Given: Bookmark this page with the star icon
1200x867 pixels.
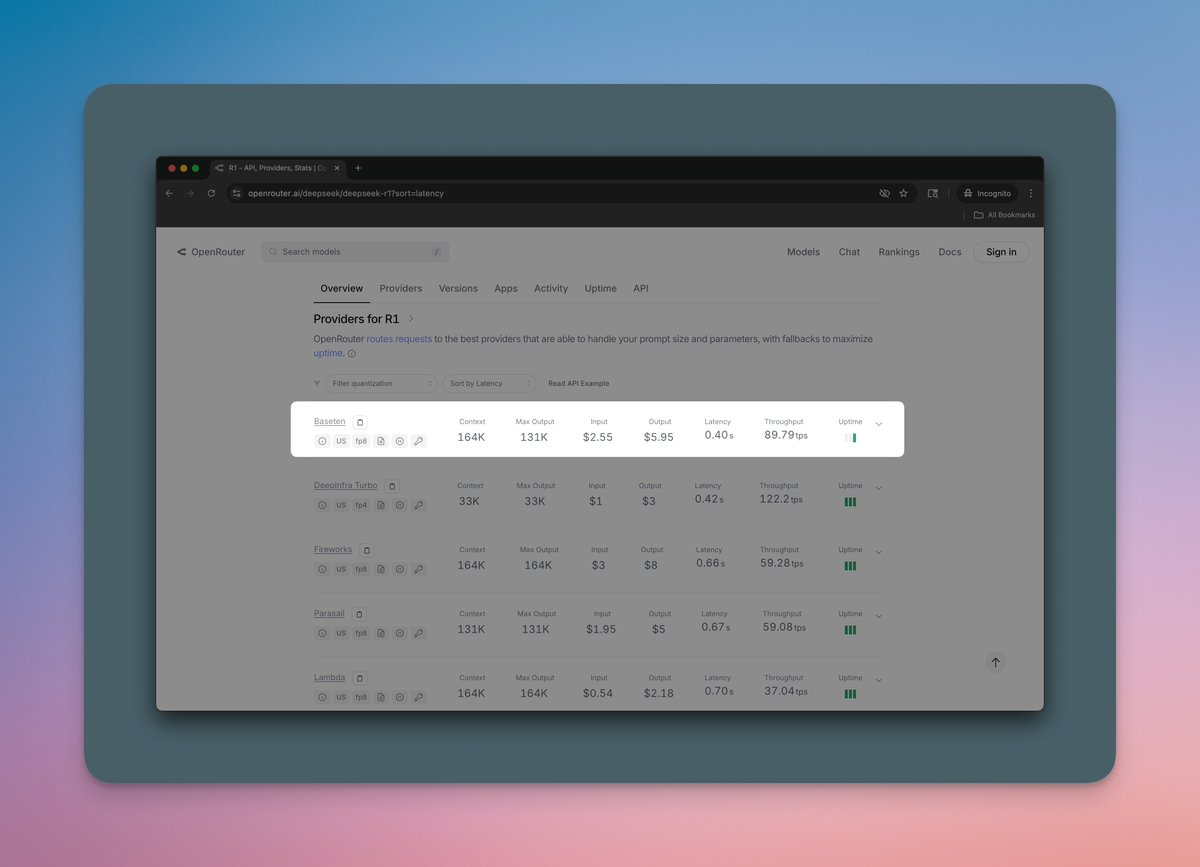Looking at the screenshot, I should coord(903,193).
